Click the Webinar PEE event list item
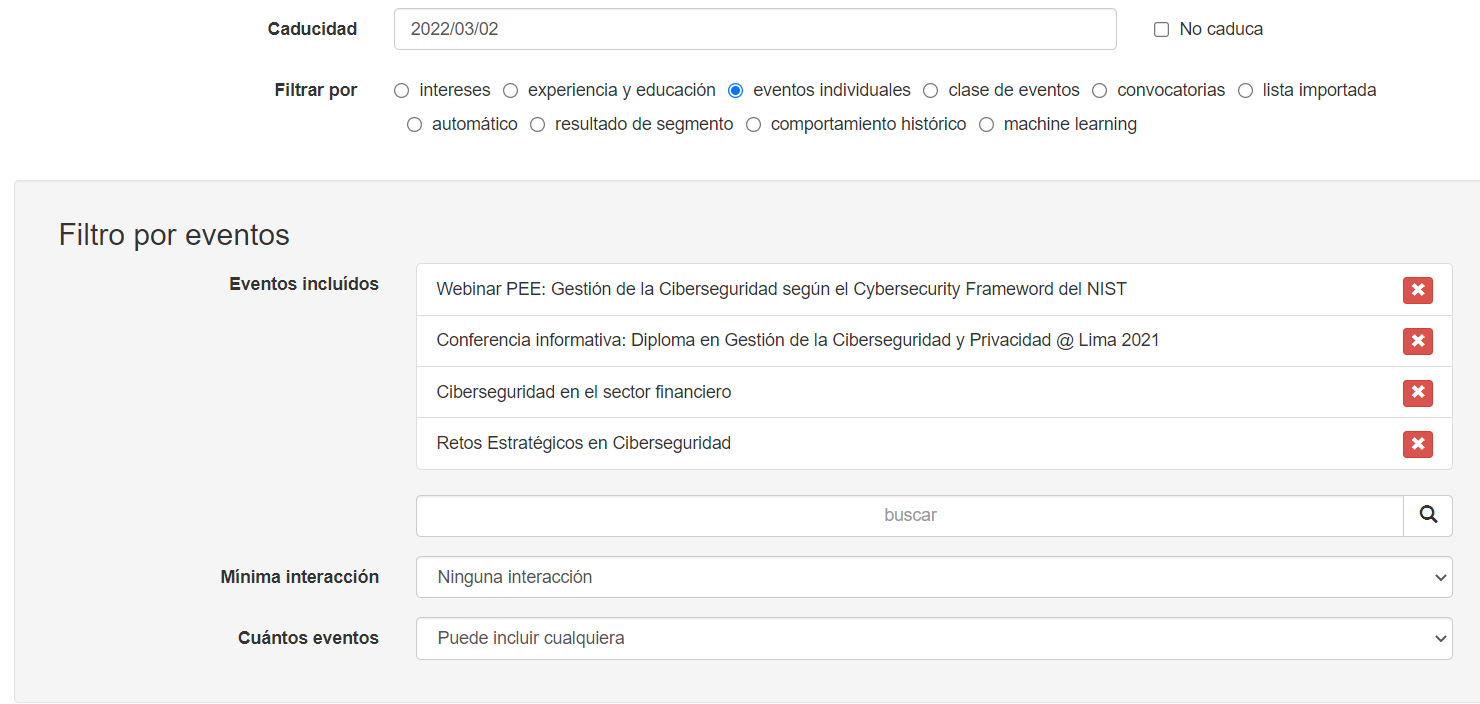The width and height of the screenshot is (1480, 704). pos(934,290)
